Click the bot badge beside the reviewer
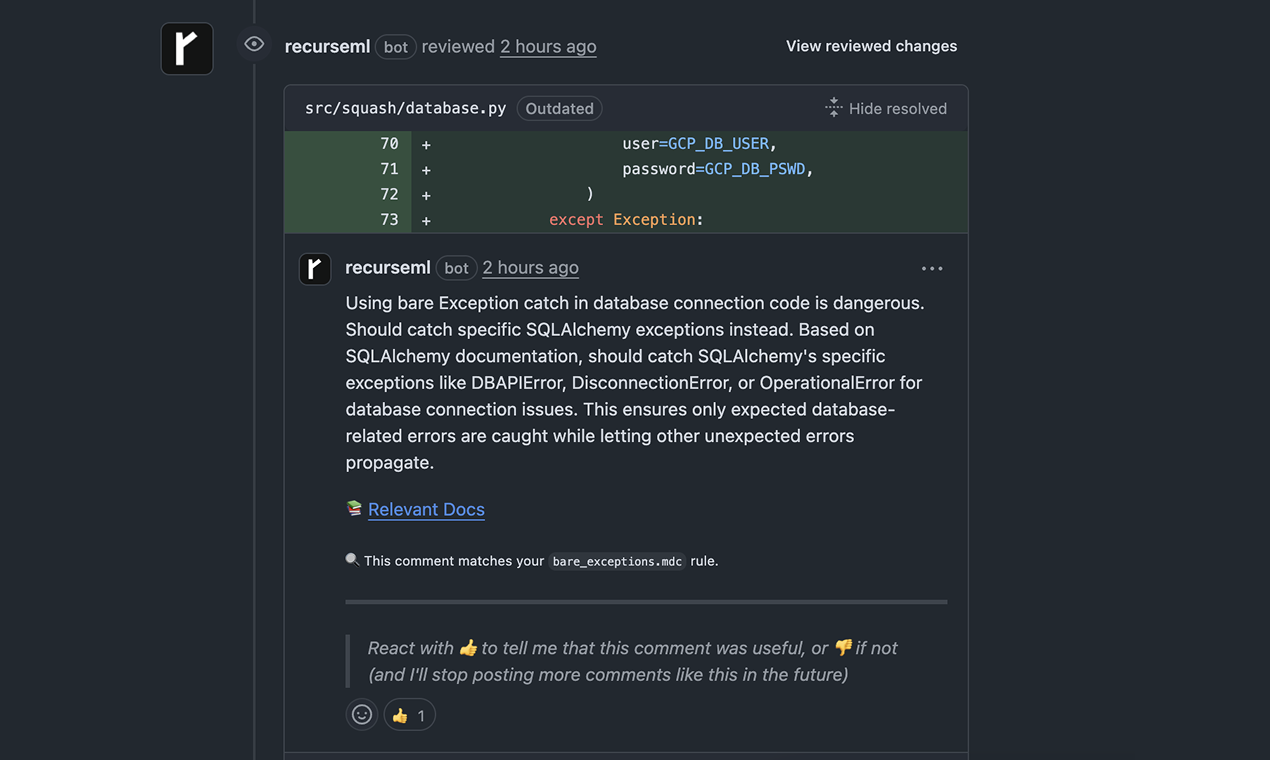Screen dimensions: 1270x760 [x=396, y=47]
